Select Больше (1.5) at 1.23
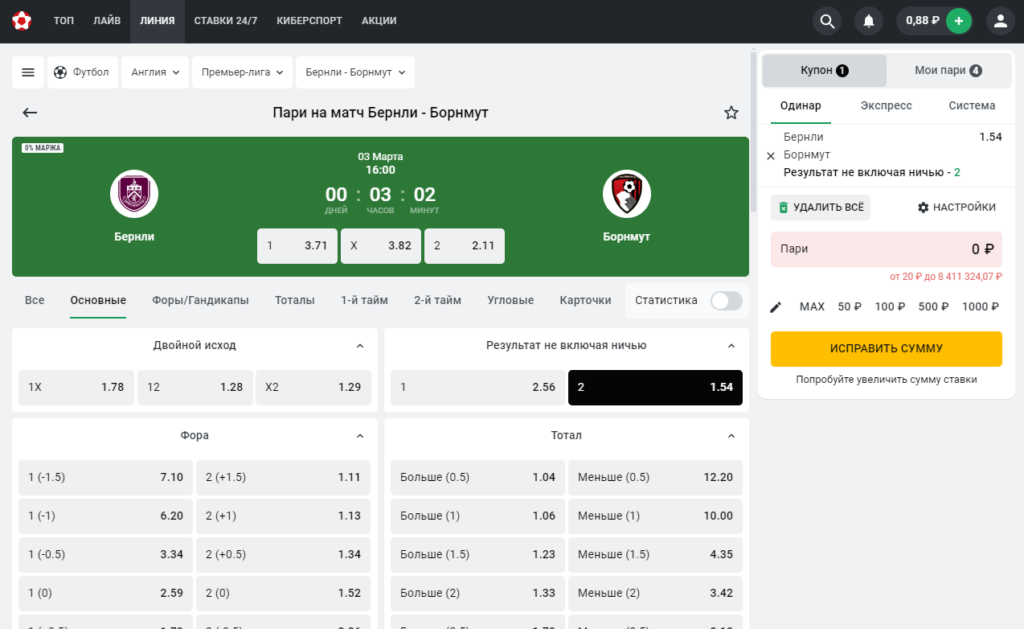Screen dimensions: 1024x629 click(477, 555)
